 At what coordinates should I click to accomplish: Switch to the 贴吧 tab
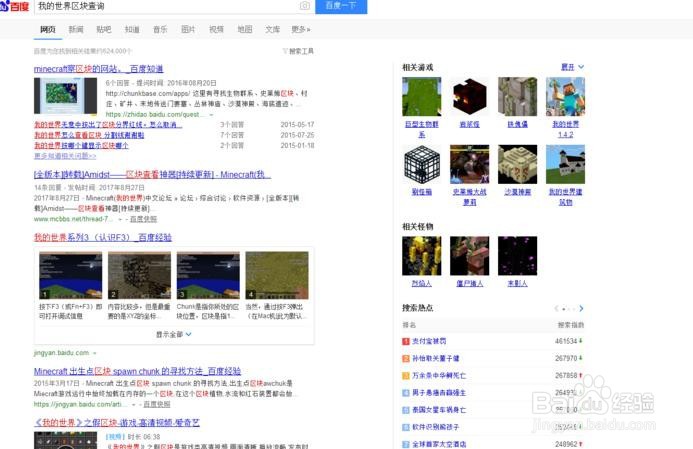104,30
